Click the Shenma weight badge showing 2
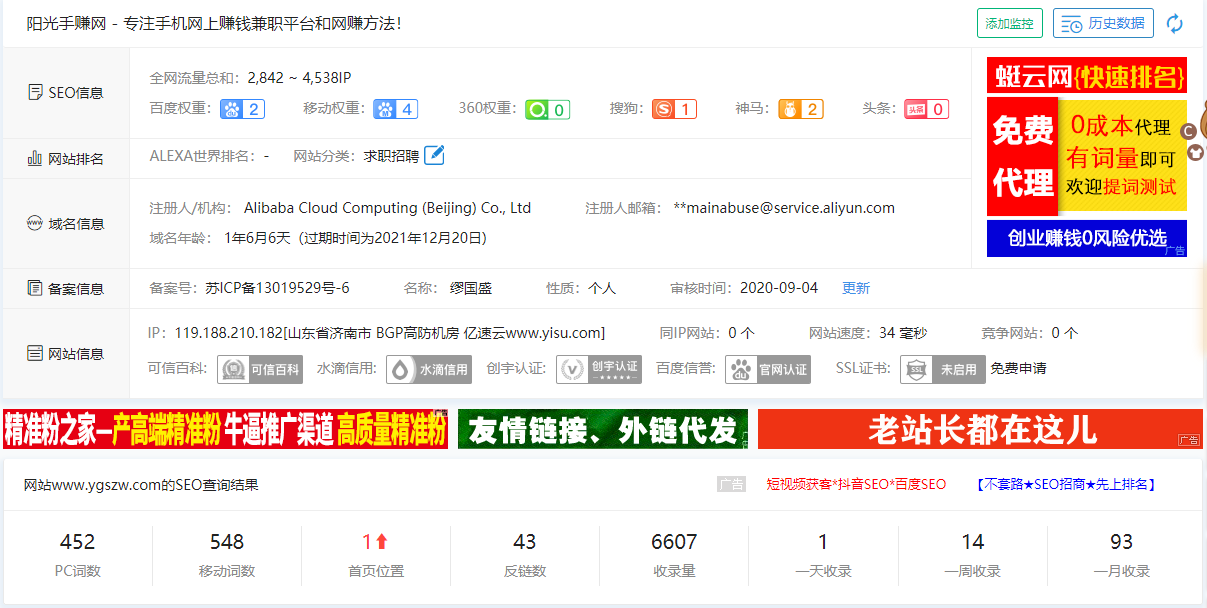Image resolution: width=1207 pixels, height=608 pixels. click(x=801, y=109)
